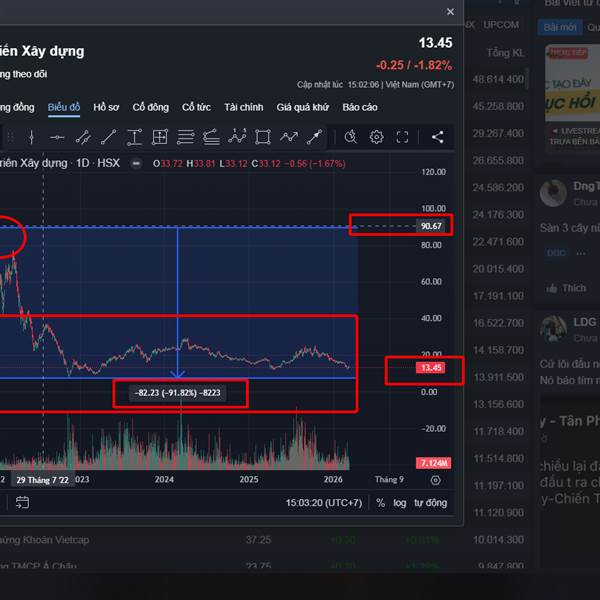
Task: Open the Biểu đồ tab
Action: 64,107
